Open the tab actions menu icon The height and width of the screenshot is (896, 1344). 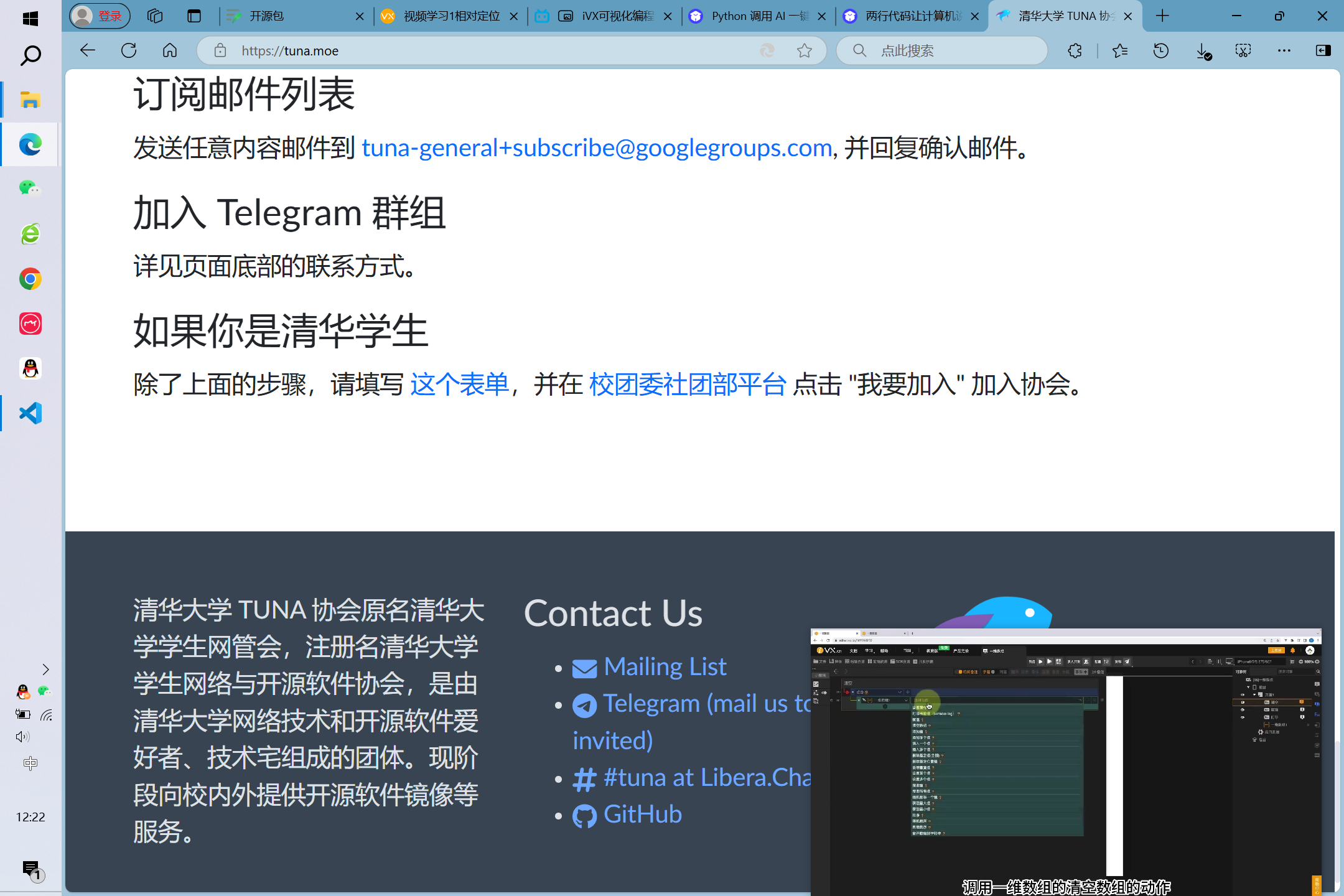pos(194,16)
